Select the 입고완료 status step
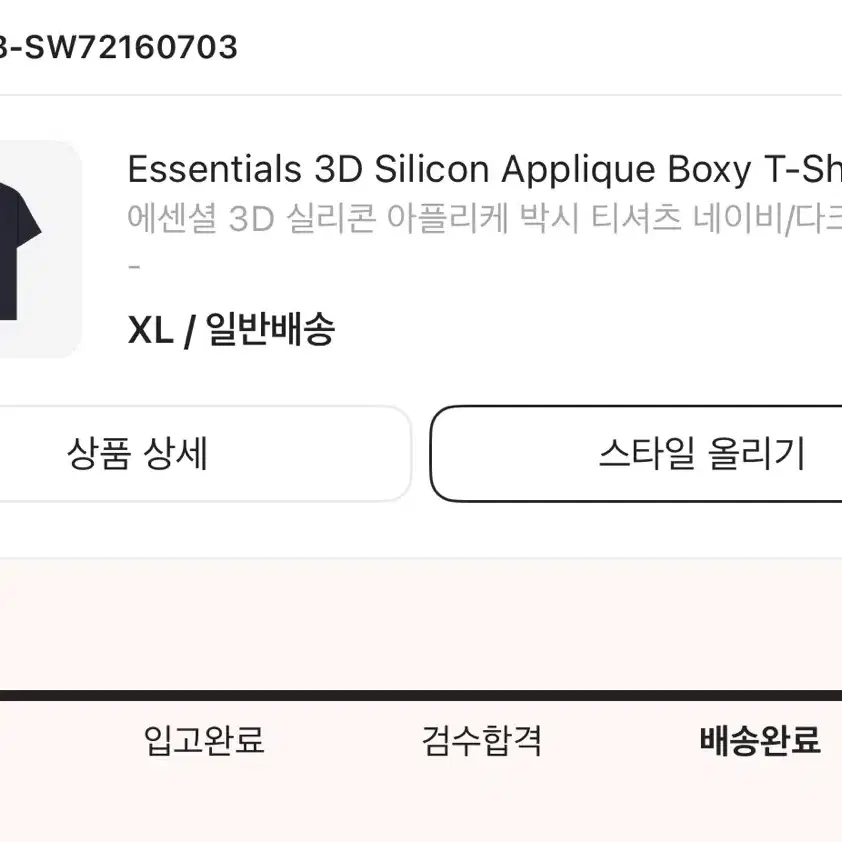 (204, 741)
